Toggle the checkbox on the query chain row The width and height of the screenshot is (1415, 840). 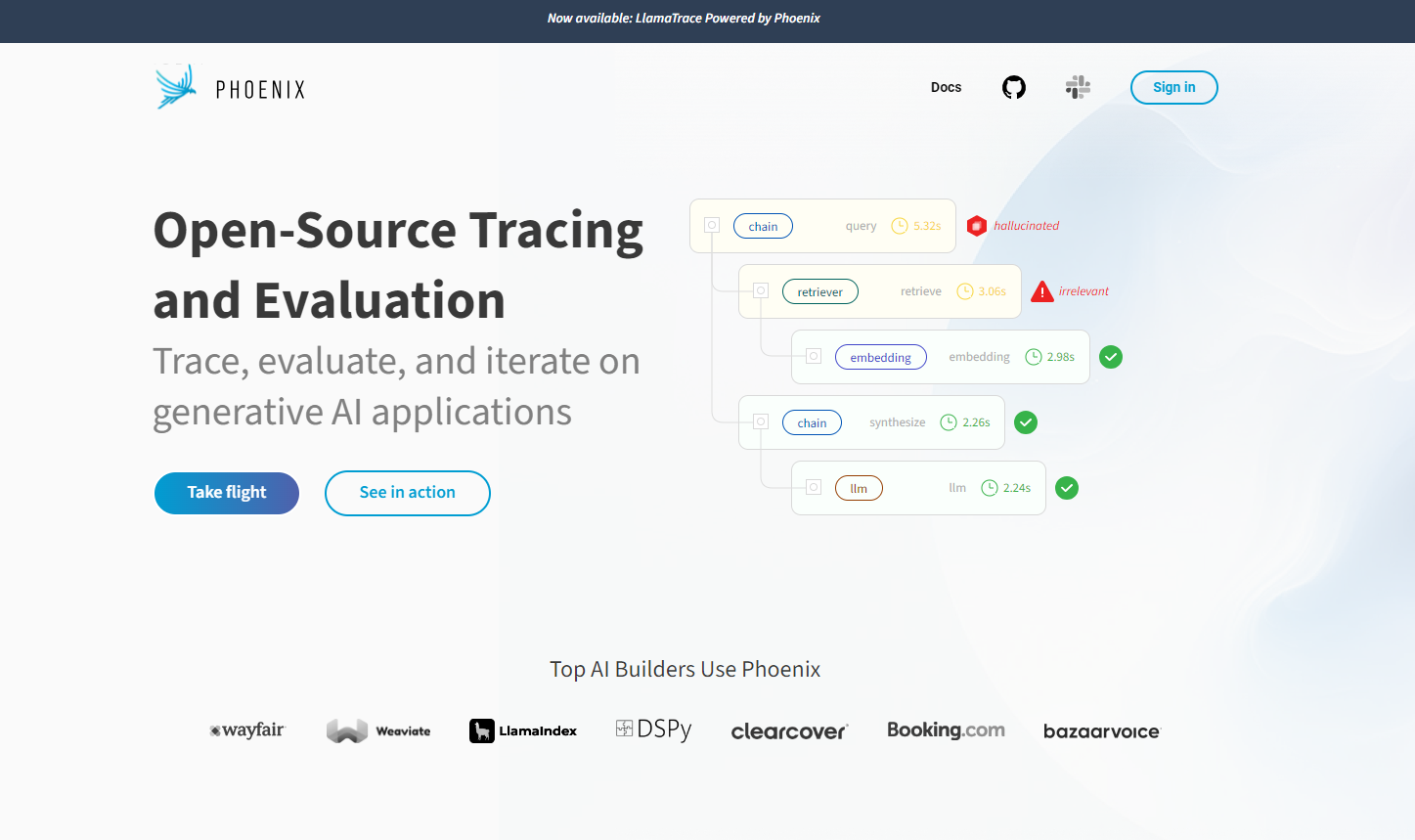712,226
